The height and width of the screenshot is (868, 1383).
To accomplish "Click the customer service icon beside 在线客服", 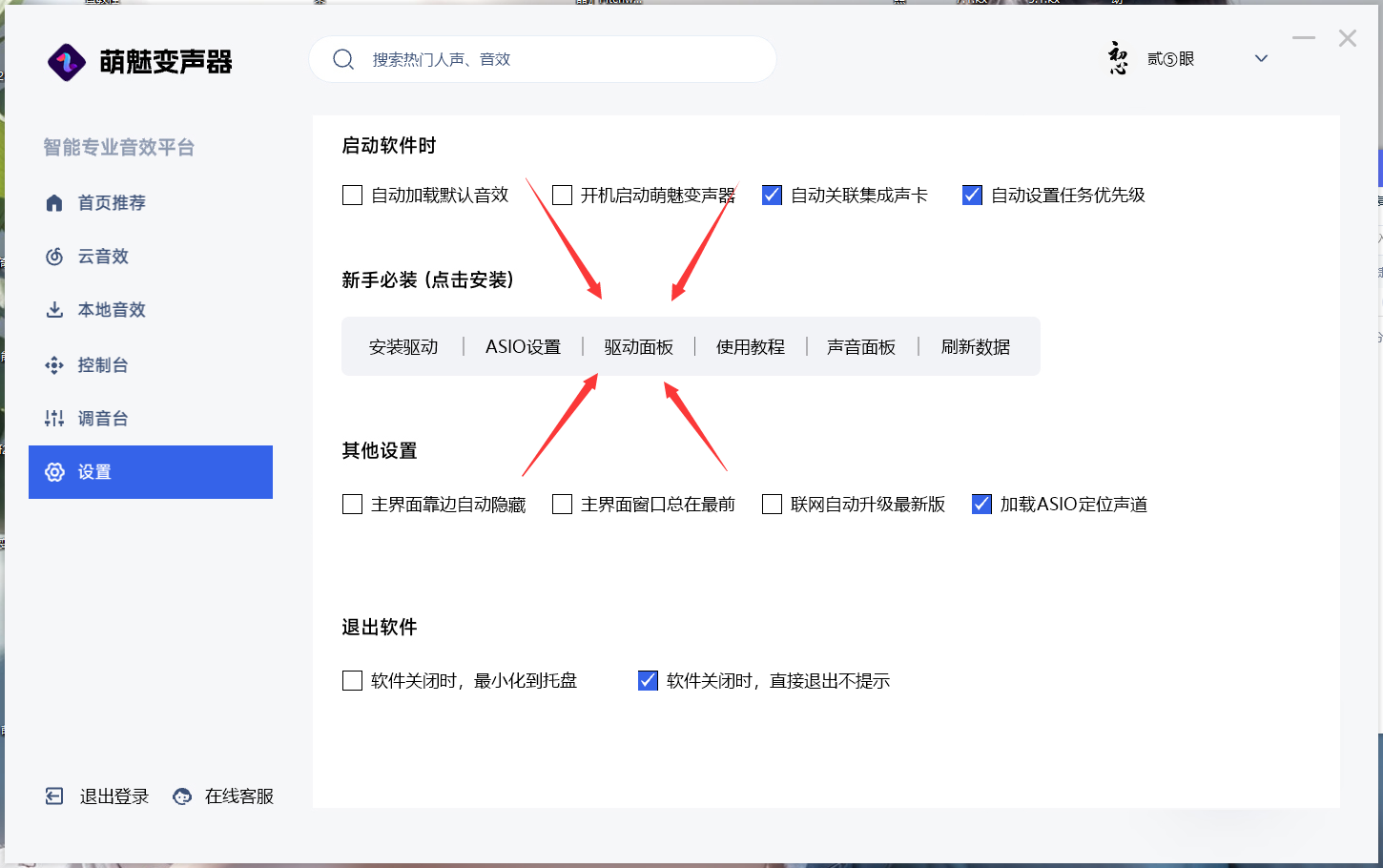I will click(182, 796).
